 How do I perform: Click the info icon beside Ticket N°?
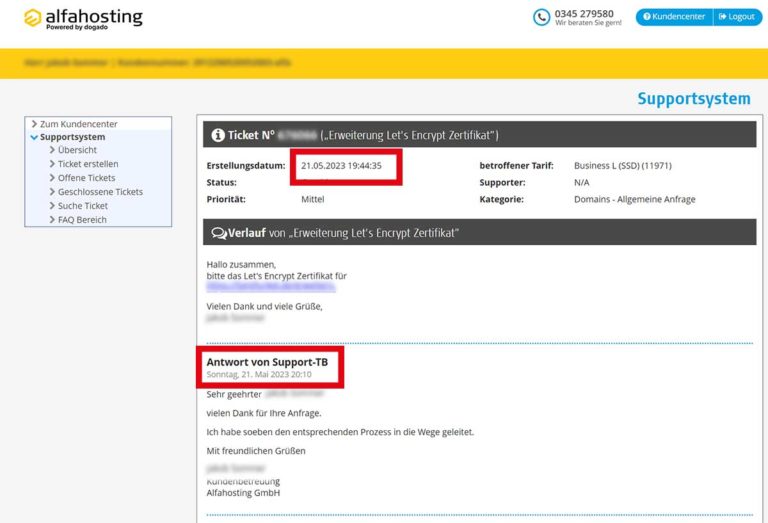coord(217,134)
